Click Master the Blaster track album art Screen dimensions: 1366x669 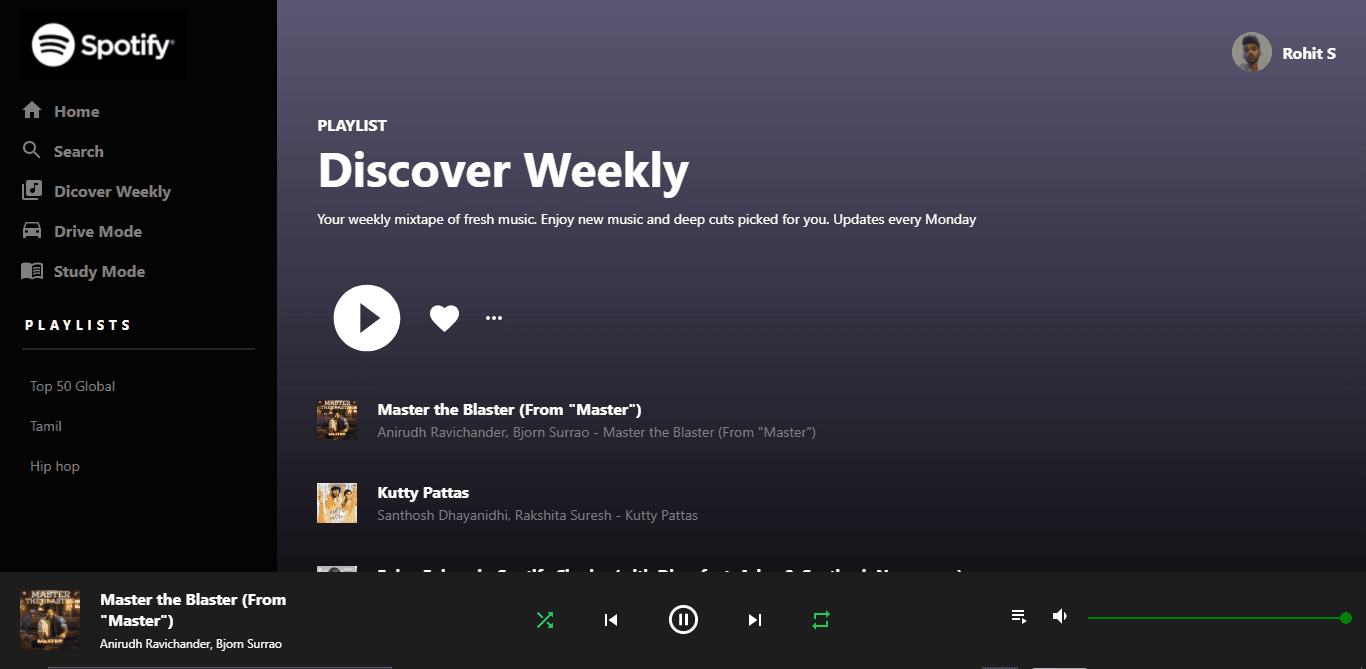(x=337, y=420)
